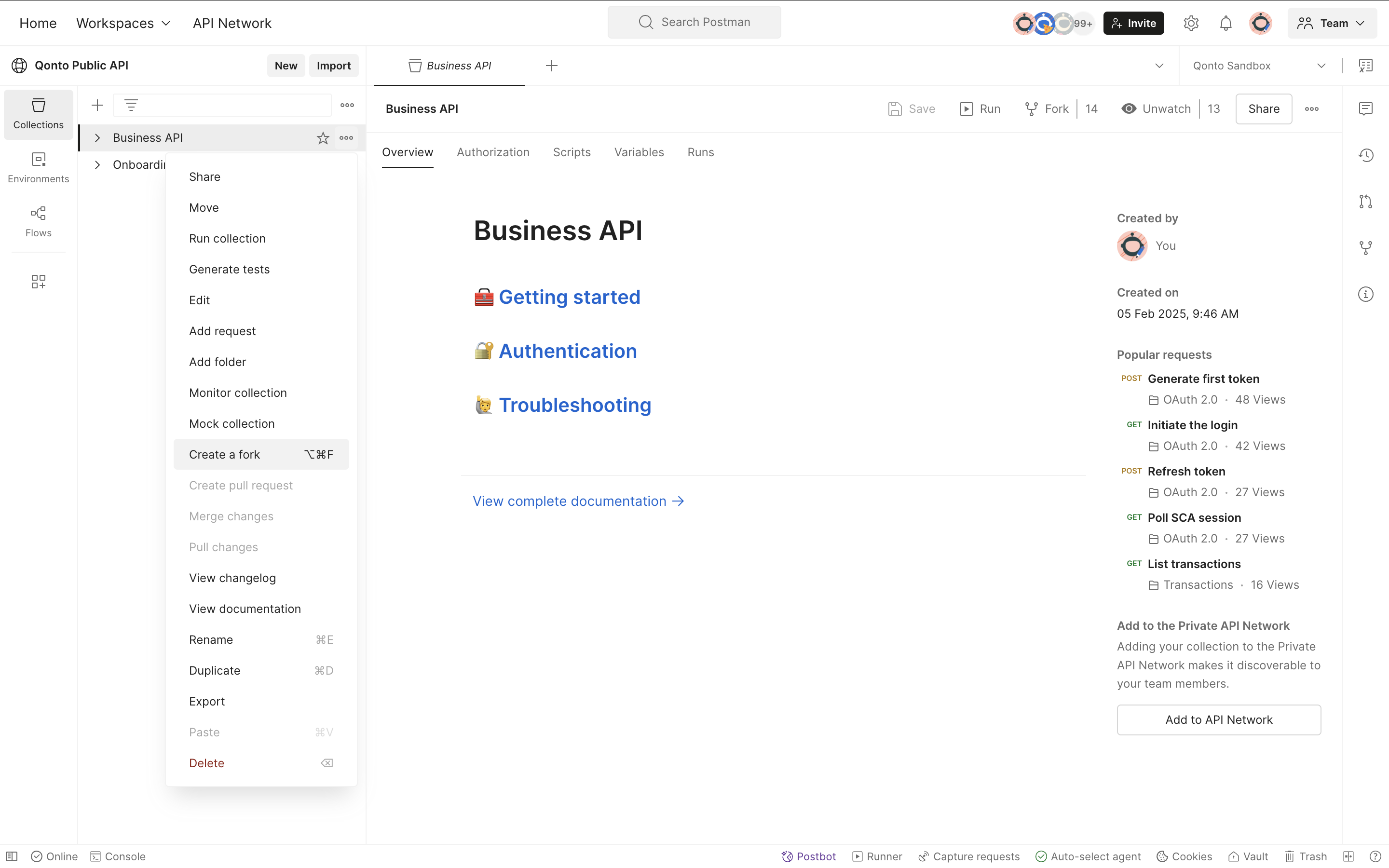1389x868 pixels.
Task: Select Create a fork from context menu
Action: coord(261,454)
